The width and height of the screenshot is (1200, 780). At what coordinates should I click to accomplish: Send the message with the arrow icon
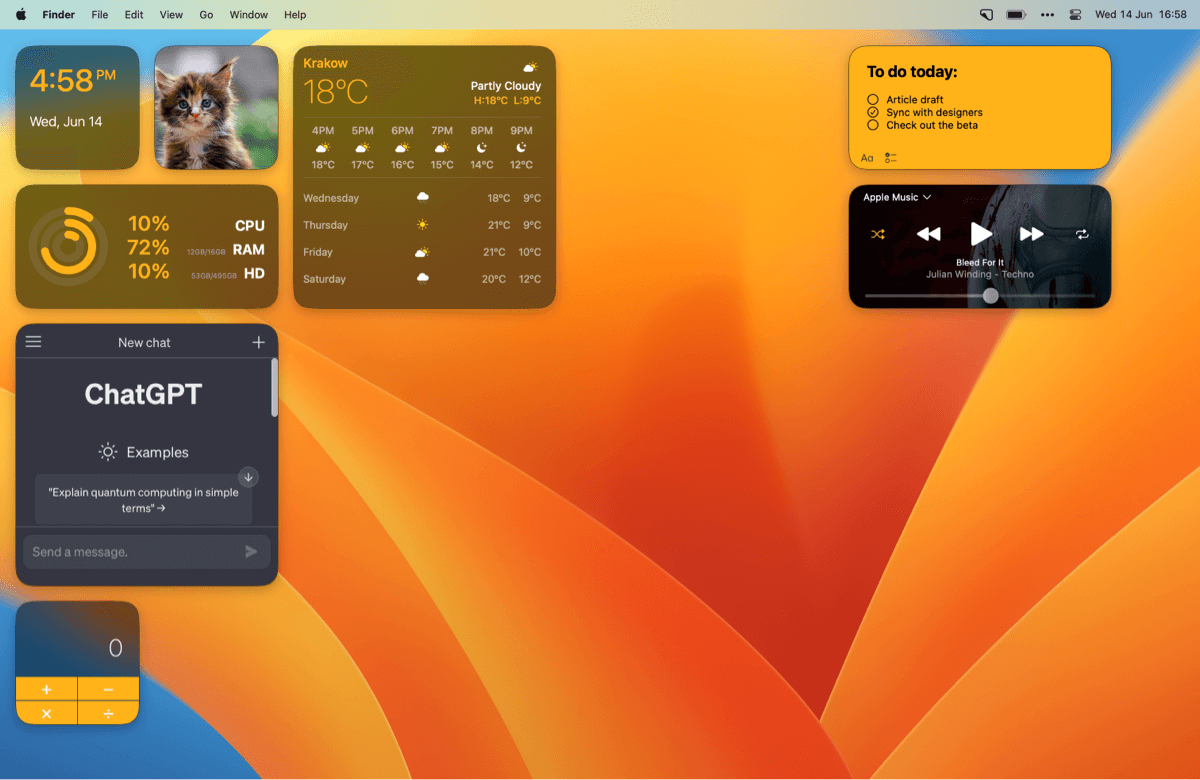tap(251, 551)
